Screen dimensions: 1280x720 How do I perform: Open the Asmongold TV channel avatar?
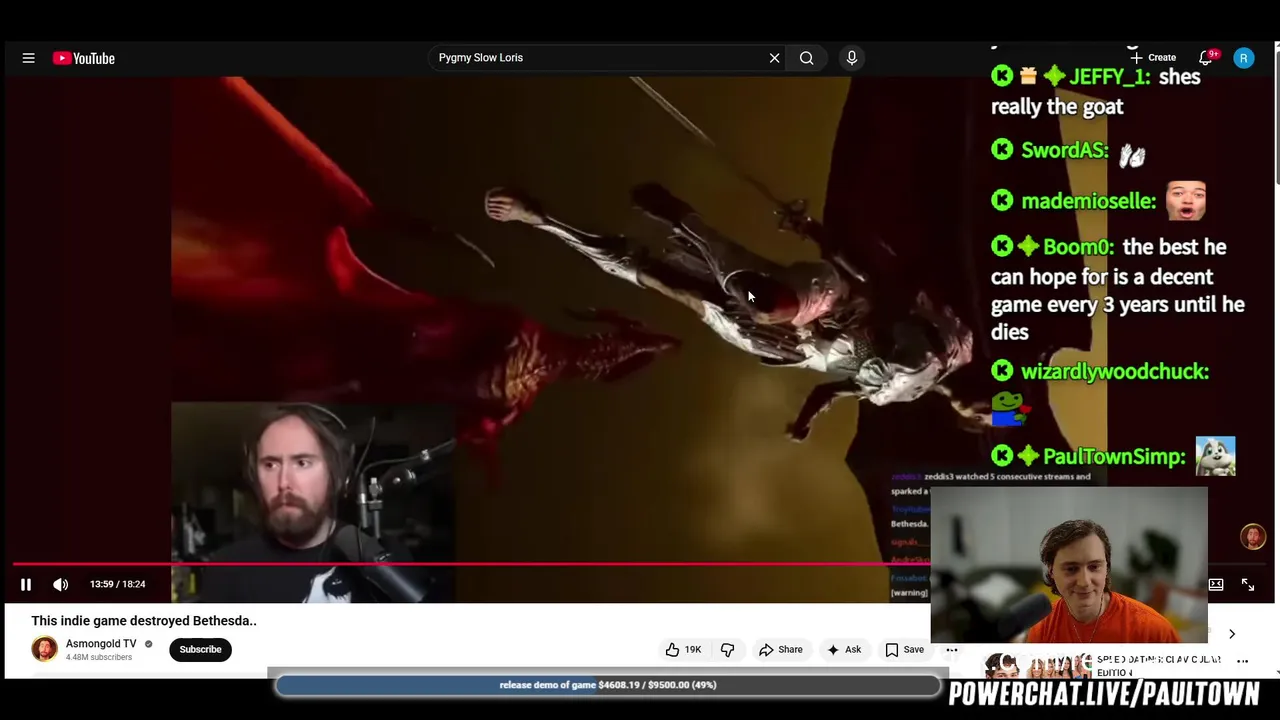coord(44,649)
